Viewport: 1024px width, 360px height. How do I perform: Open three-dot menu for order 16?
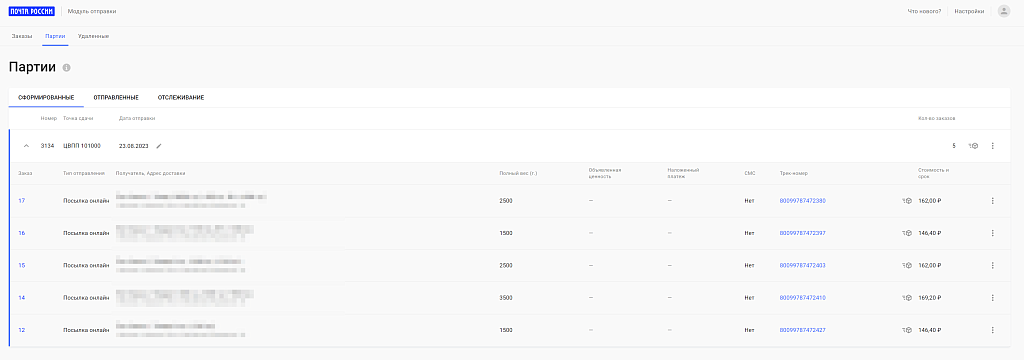[x=993, y=233]
